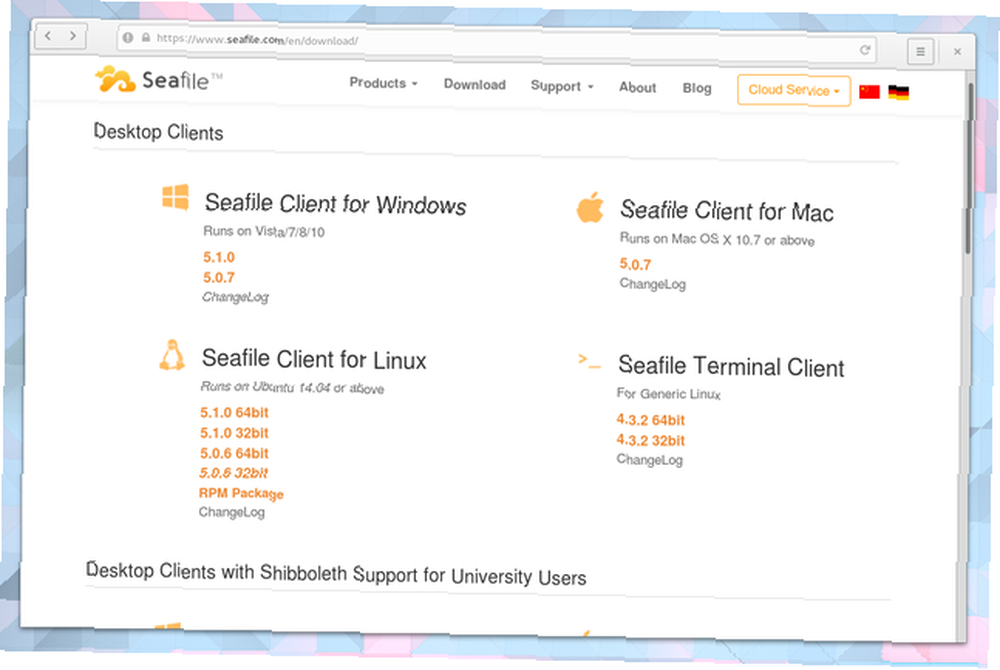Click the padlock security icon
1000x670 pixels.
145,38
